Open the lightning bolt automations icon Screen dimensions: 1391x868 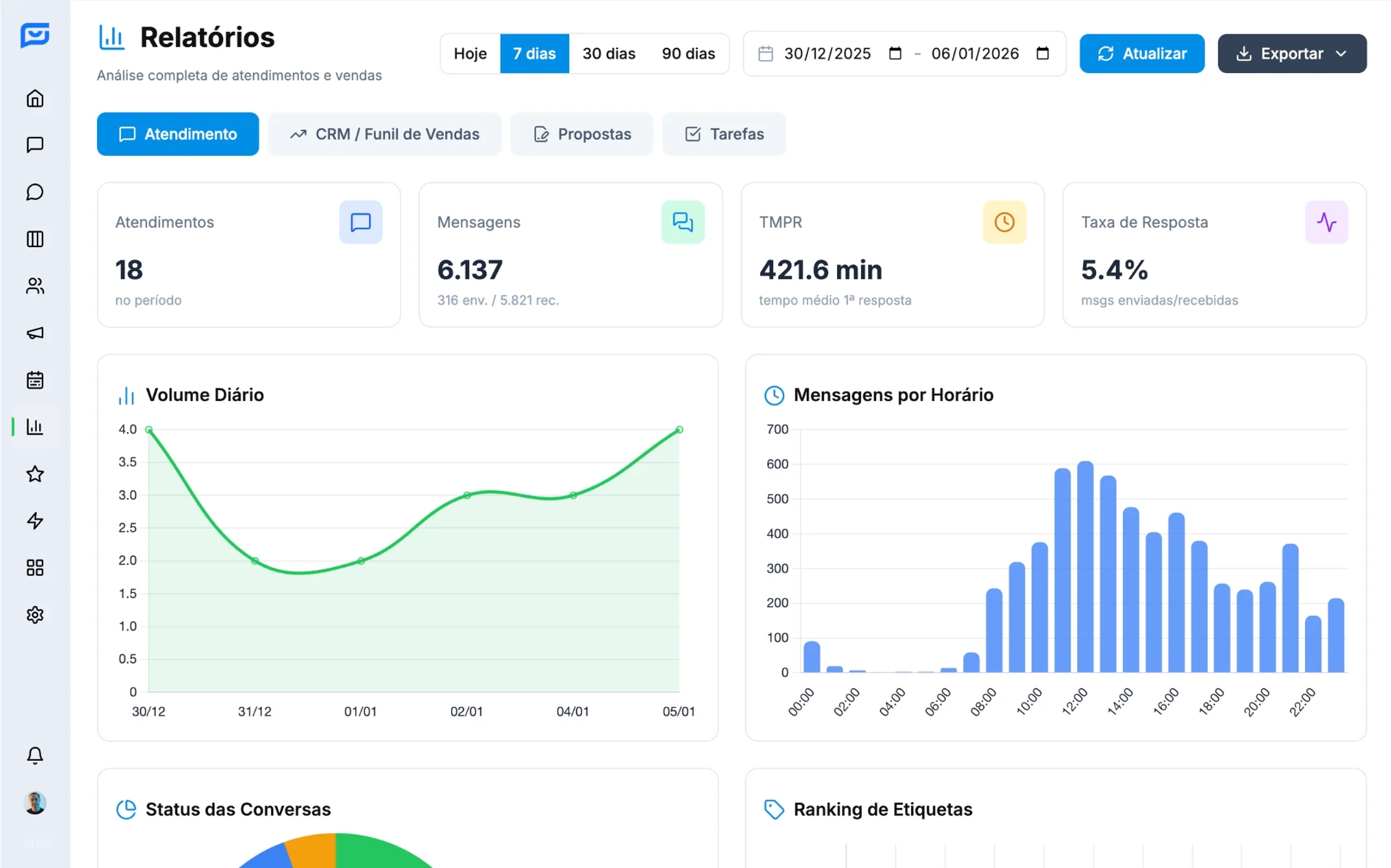click(x=35, y=521)
